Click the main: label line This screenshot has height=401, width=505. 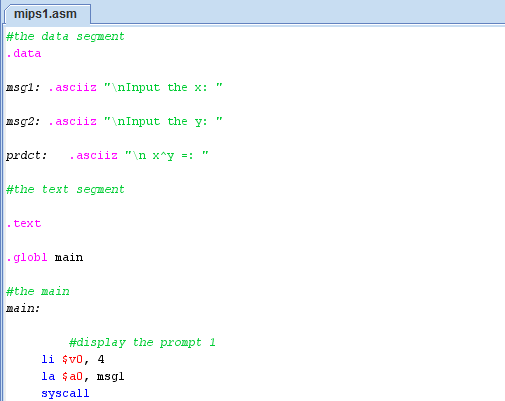click(23, 308)
